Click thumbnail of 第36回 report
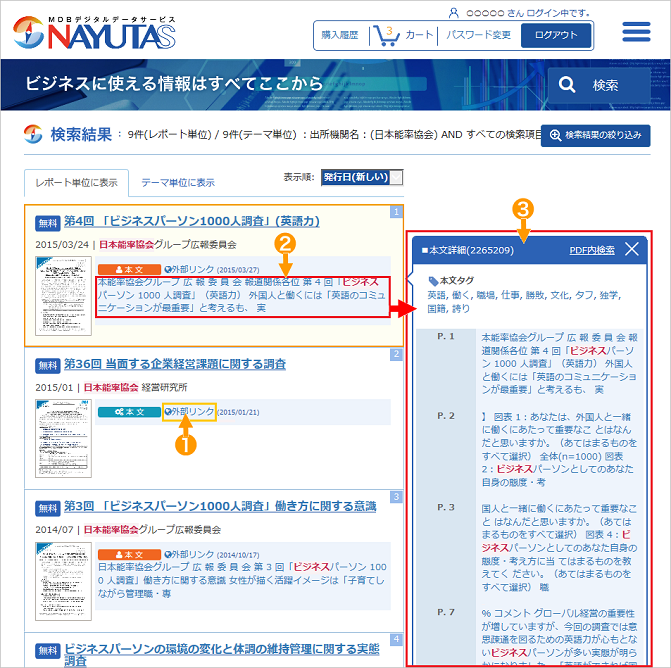 coord(63,438)
